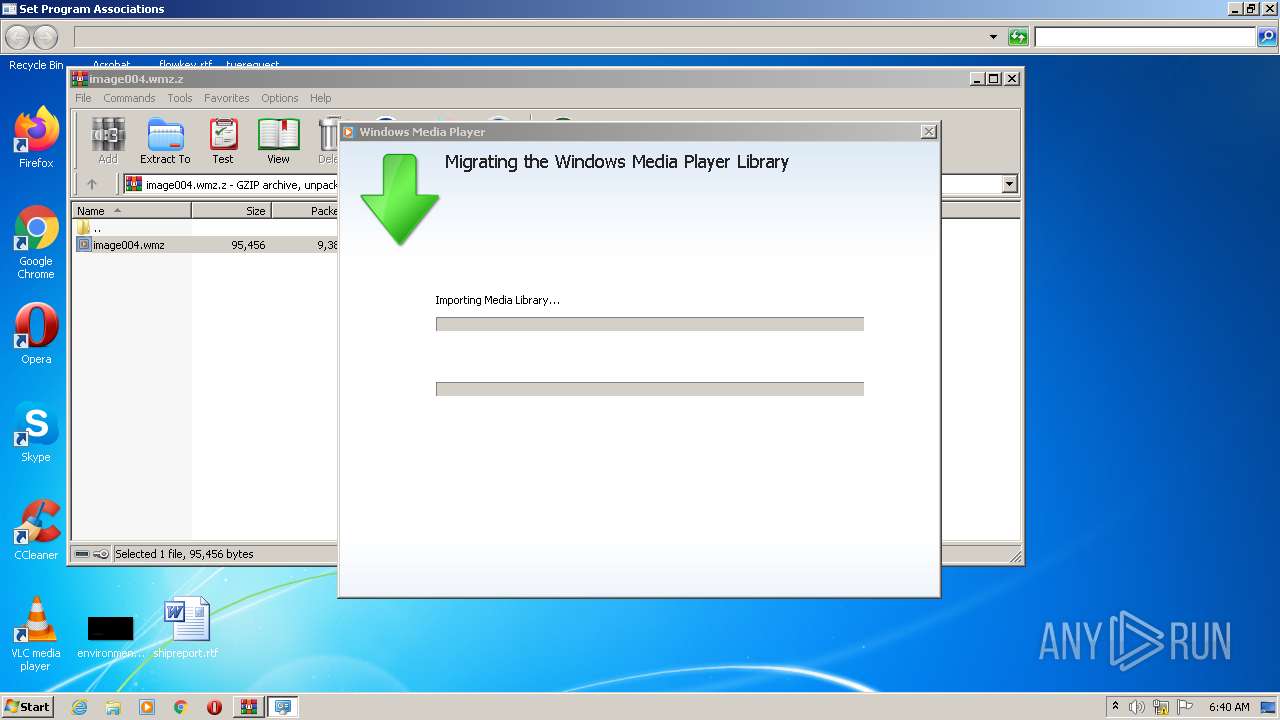This screenshot has width=1280, height=720.
Task: Open Opera desktop shortcut
Action: click(36, 333)
